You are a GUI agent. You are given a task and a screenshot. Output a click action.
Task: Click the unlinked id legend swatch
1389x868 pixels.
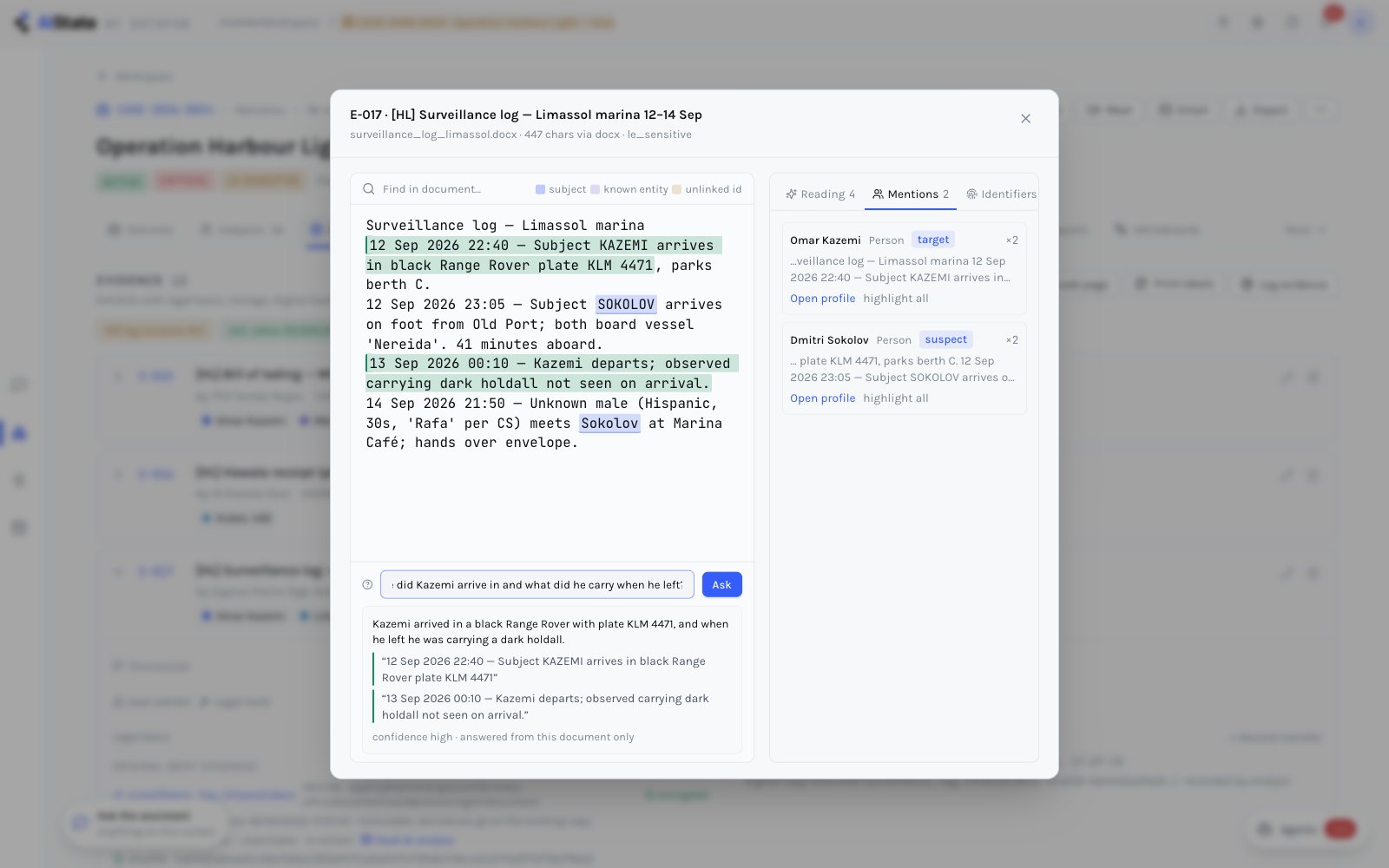(676, 189)
